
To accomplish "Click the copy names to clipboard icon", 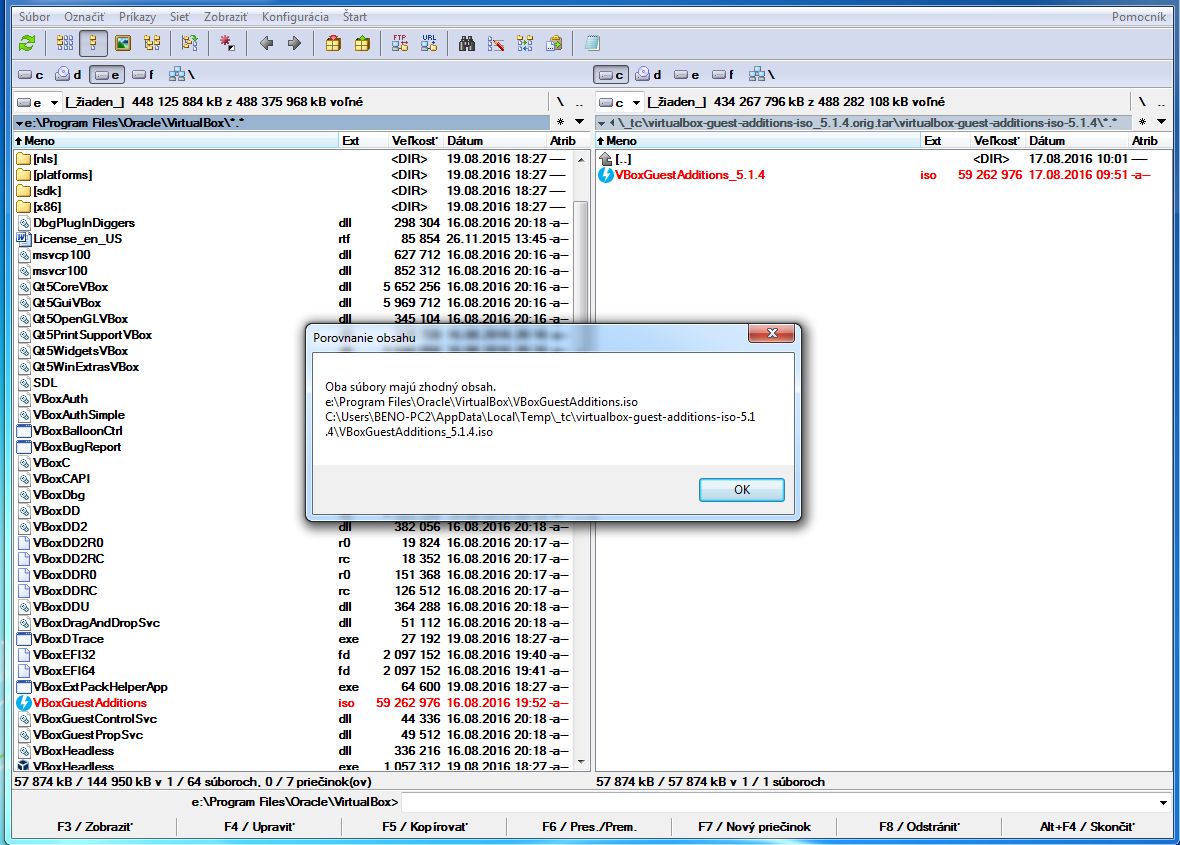I will [x=554, y=44].
